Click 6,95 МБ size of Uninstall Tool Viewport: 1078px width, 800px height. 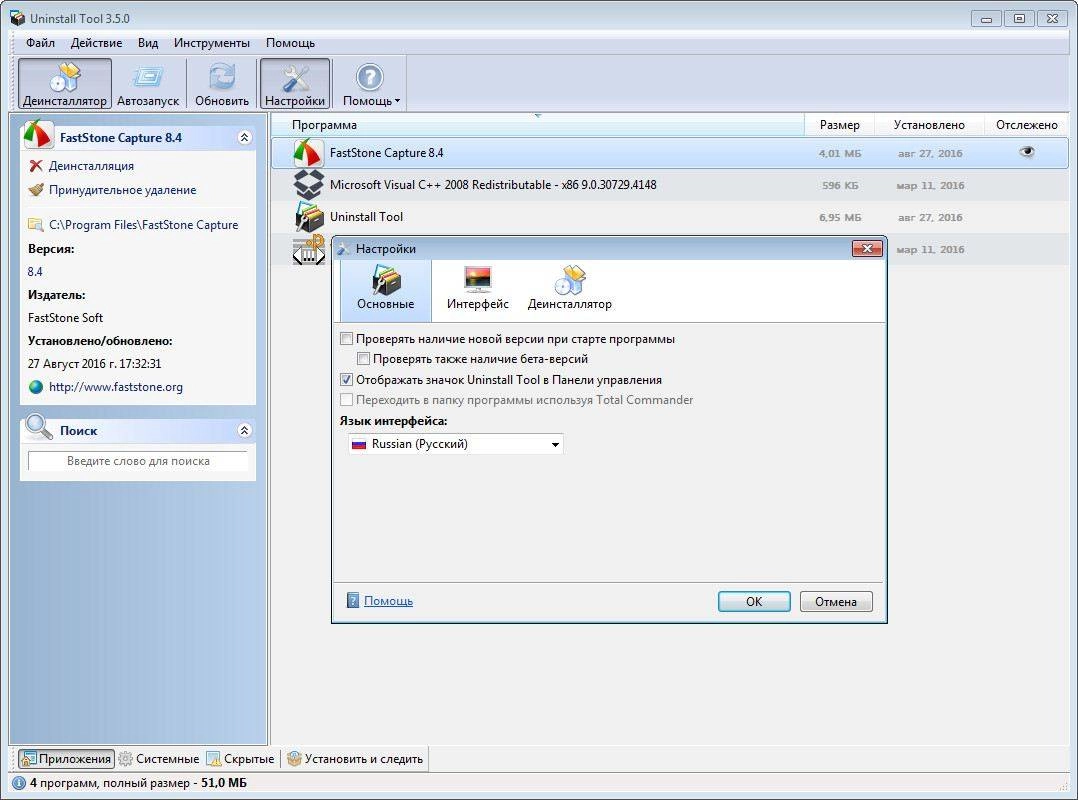(x=839, y=218)
